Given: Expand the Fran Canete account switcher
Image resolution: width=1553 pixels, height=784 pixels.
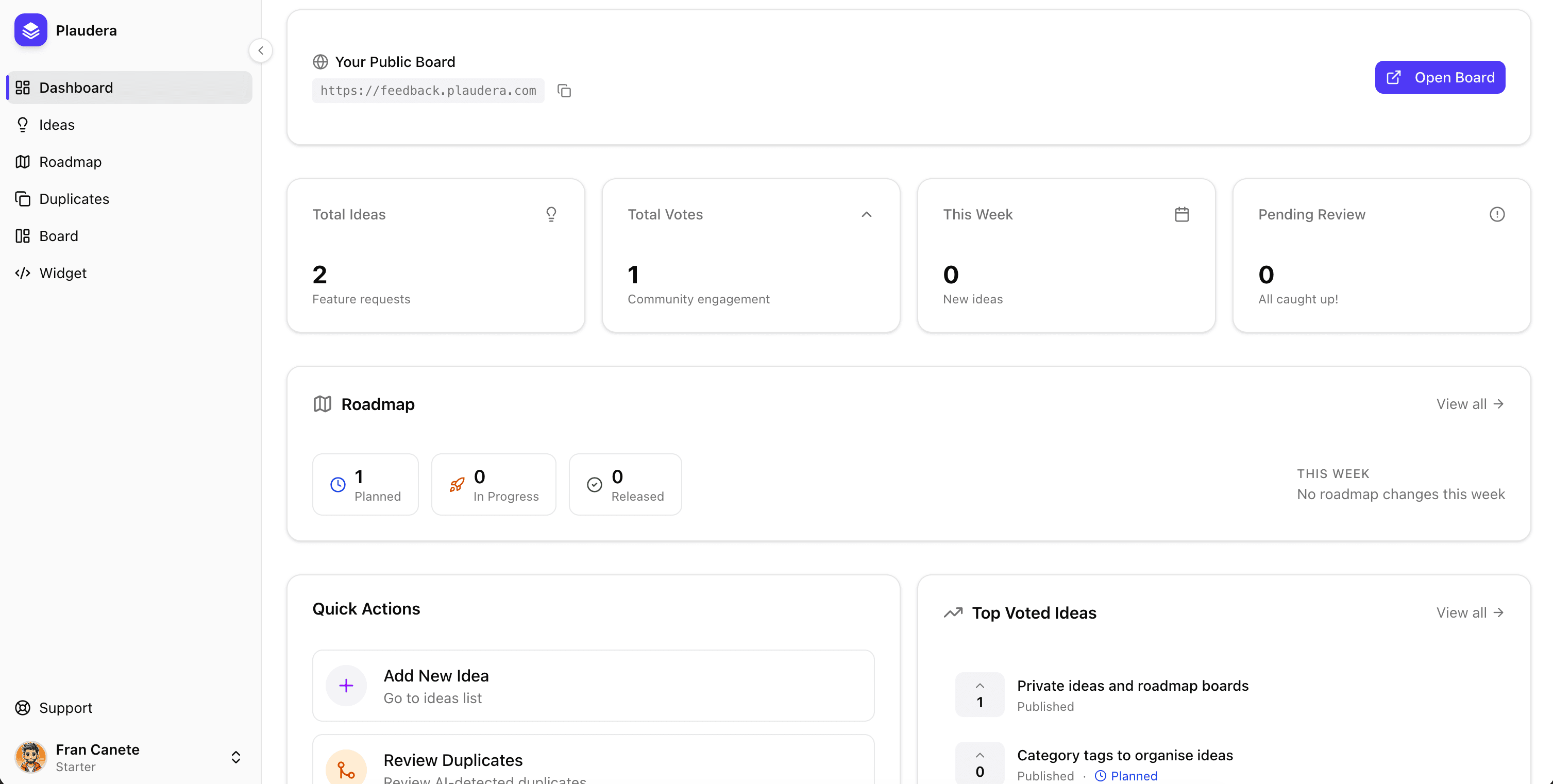Looking at the screenshot, I should coord(235,757).
